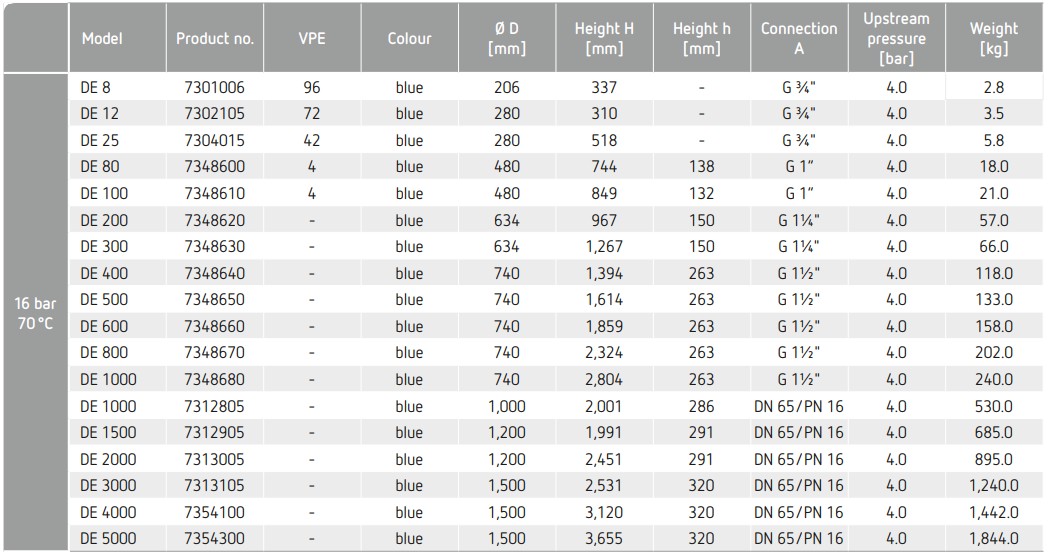Select the Upstream pressure [bar] header

(x=896, y=39)
